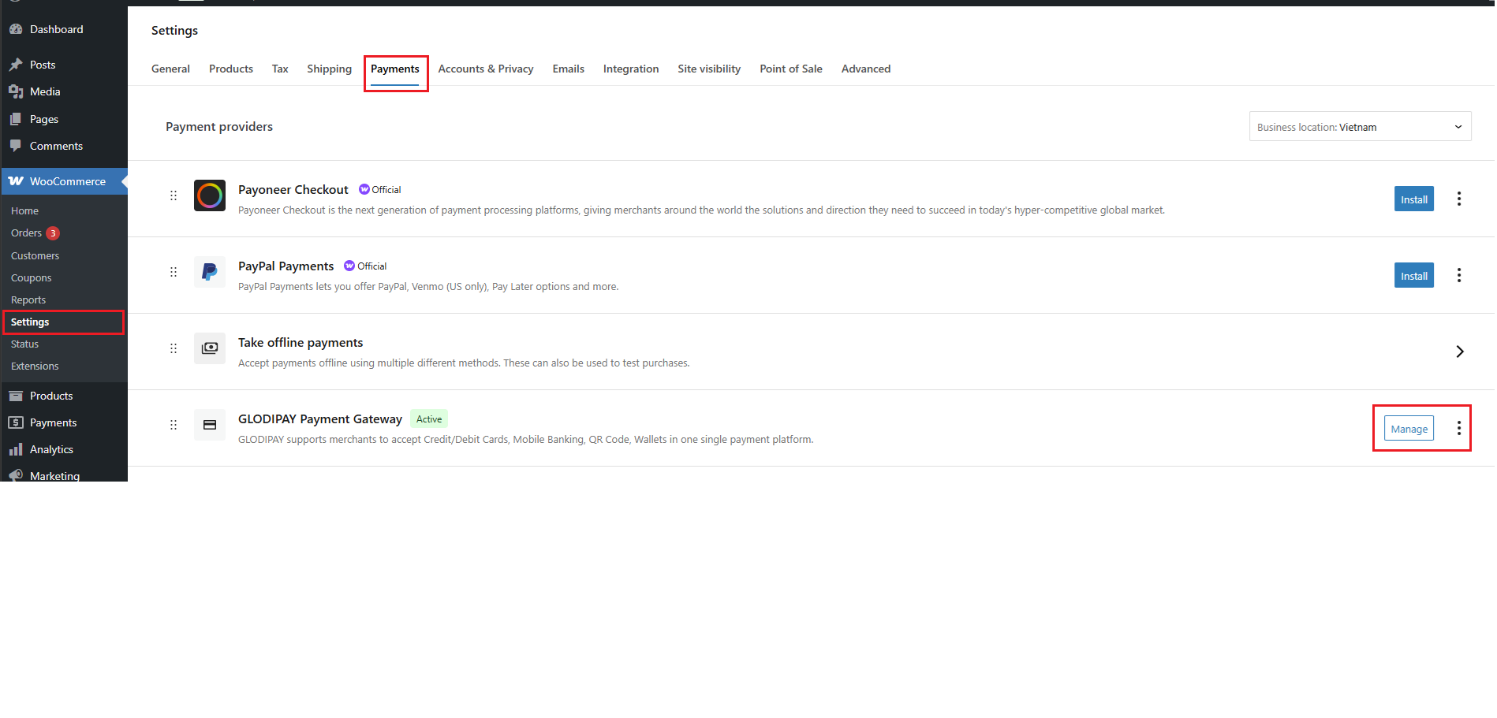Switch to the Products settings tab
This screenshot has width=1497, height=718.
(231, 69)
